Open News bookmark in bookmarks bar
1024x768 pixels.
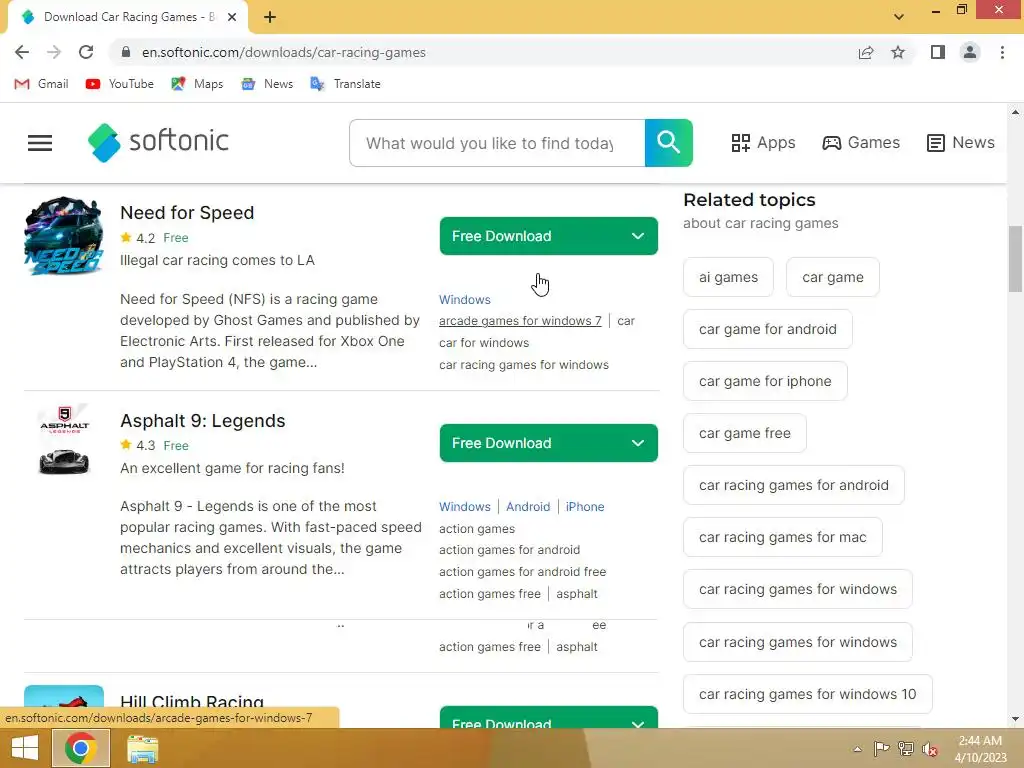267,84
